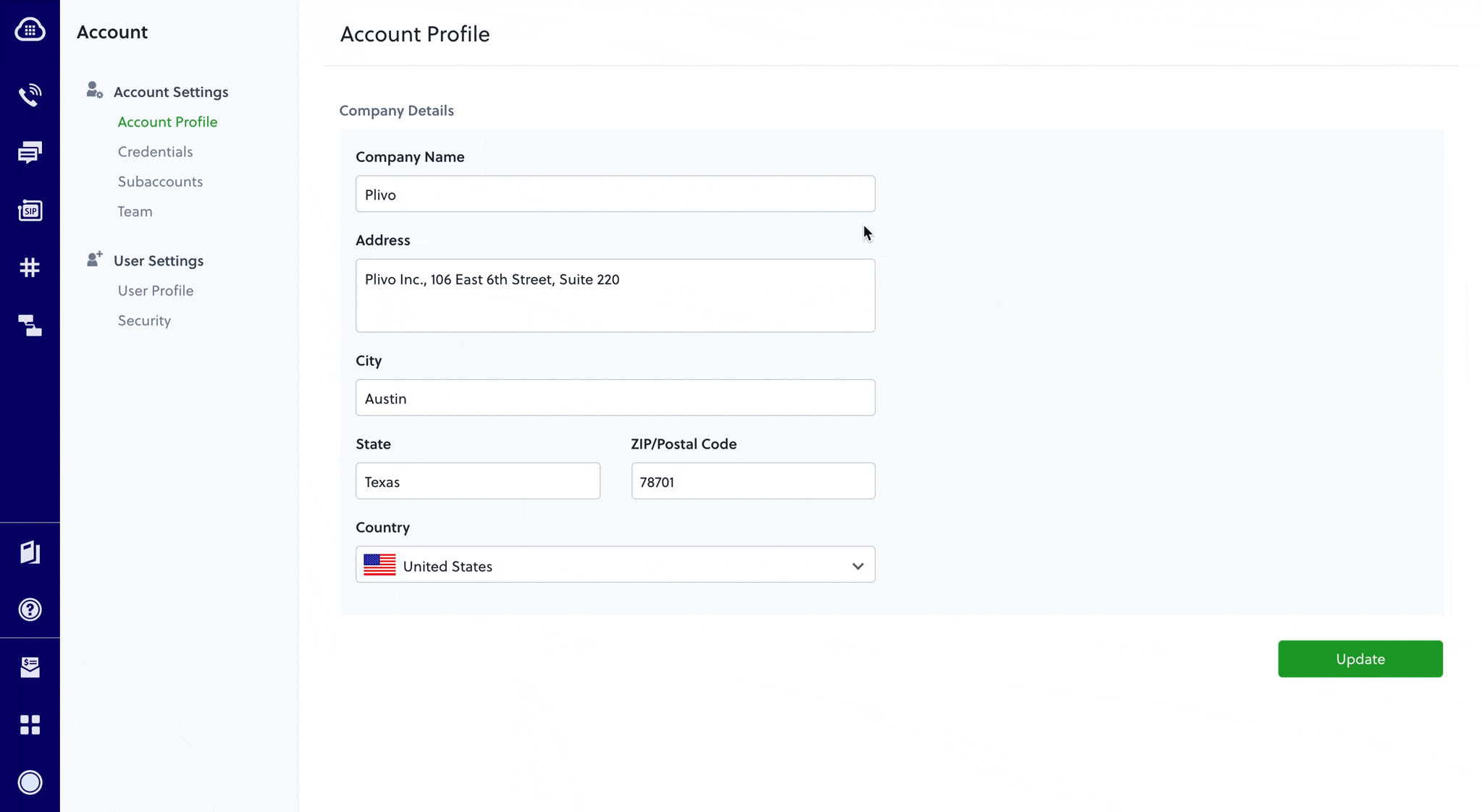Screen dimensions: 1483x812
Task: Click the Help question mark icon
Action: [x=30, y=609]
